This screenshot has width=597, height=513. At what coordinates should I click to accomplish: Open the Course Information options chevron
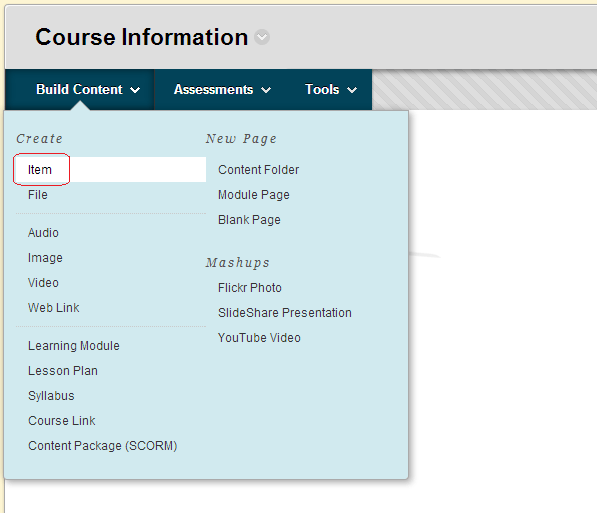coord(262,37)
